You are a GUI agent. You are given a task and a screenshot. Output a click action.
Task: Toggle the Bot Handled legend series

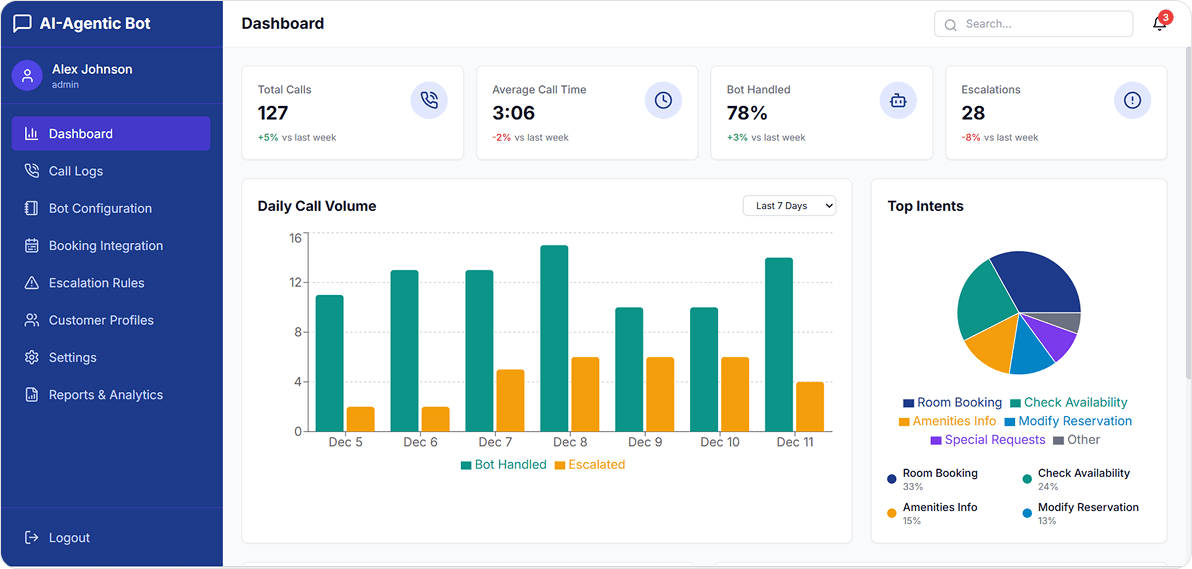503,465
